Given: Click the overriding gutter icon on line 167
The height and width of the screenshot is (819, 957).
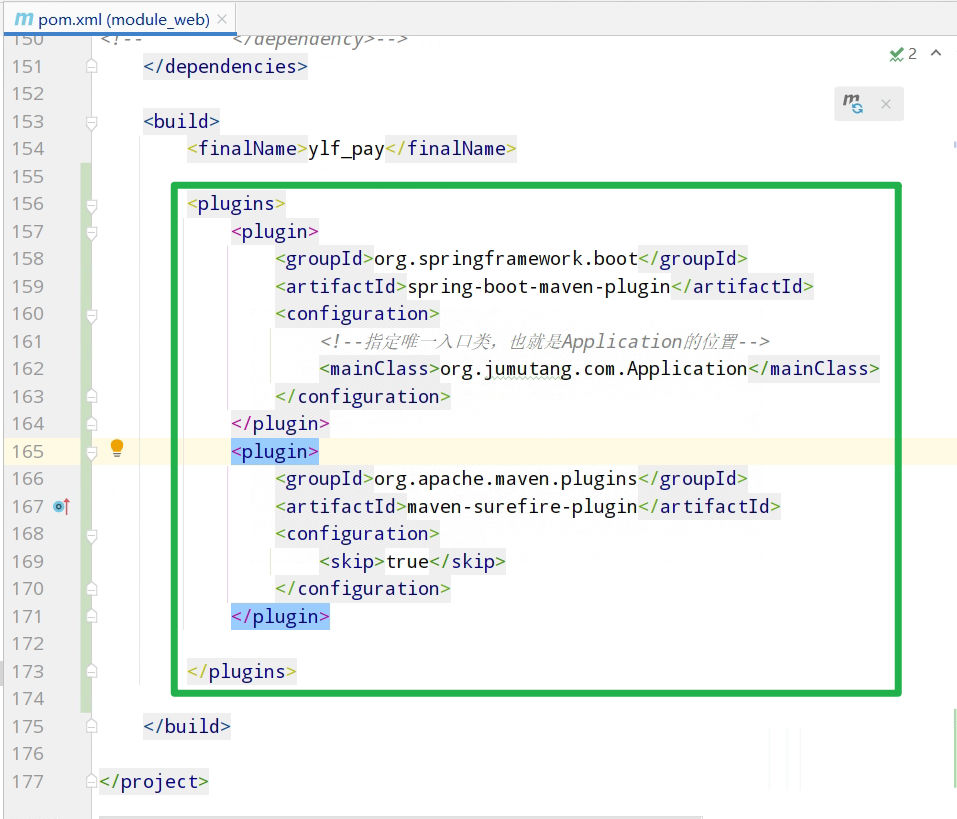Looking at the screenshot, I should [x=62, y=507].
